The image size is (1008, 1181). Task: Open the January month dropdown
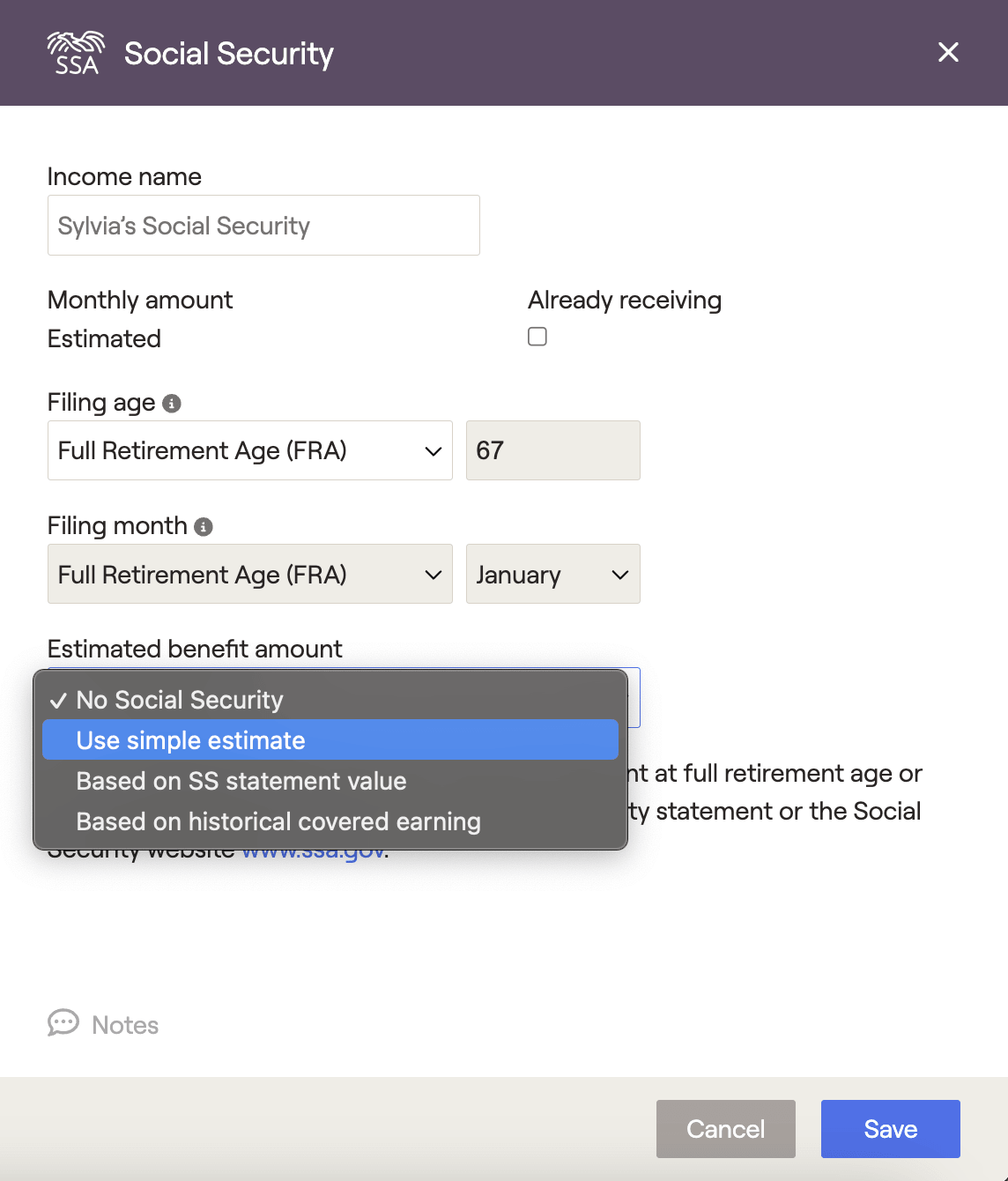click(x=552, y=575)
